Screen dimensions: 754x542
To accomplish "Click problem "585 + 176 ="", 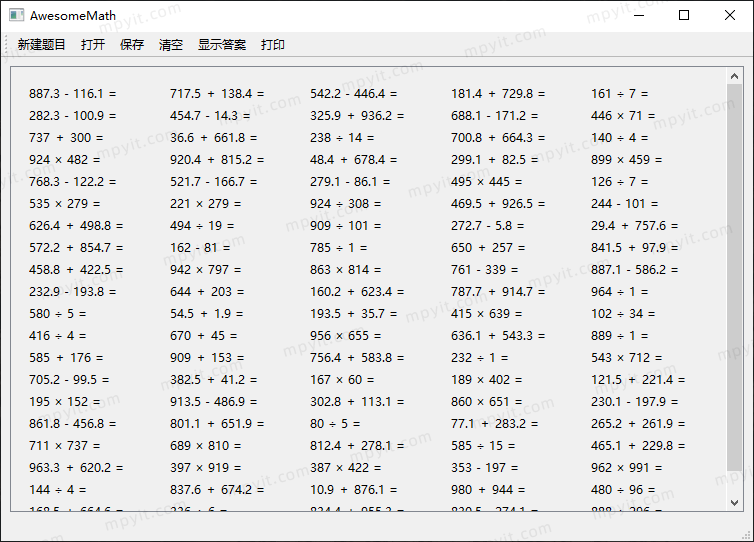I will 66,358.
